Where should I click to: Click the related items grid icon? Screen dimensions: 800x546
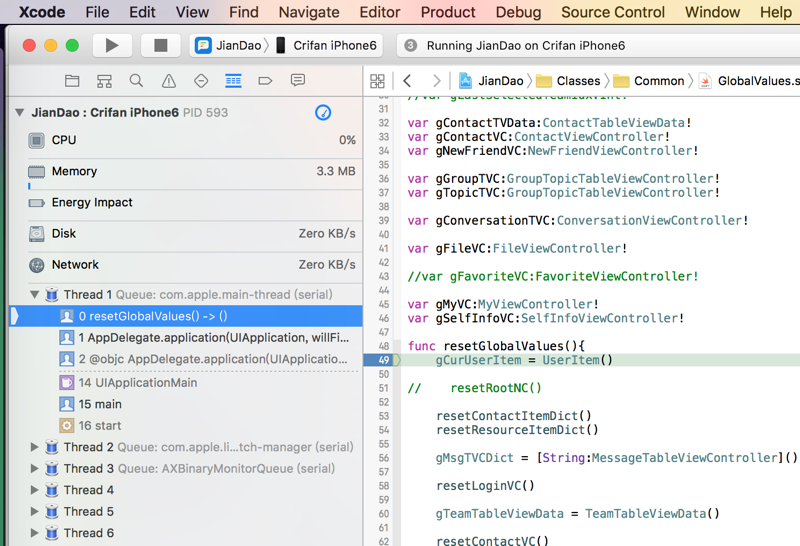[x=377, y=81]
